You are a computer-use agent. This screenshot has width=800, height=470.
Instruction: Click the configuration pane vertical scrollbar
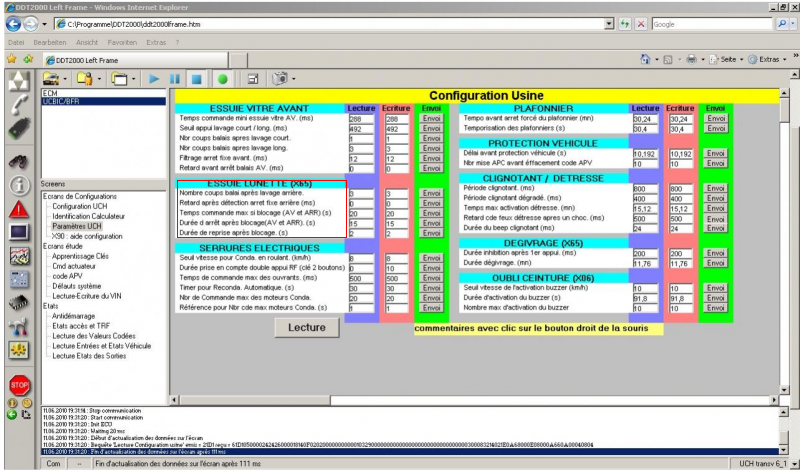pos(785,239)
